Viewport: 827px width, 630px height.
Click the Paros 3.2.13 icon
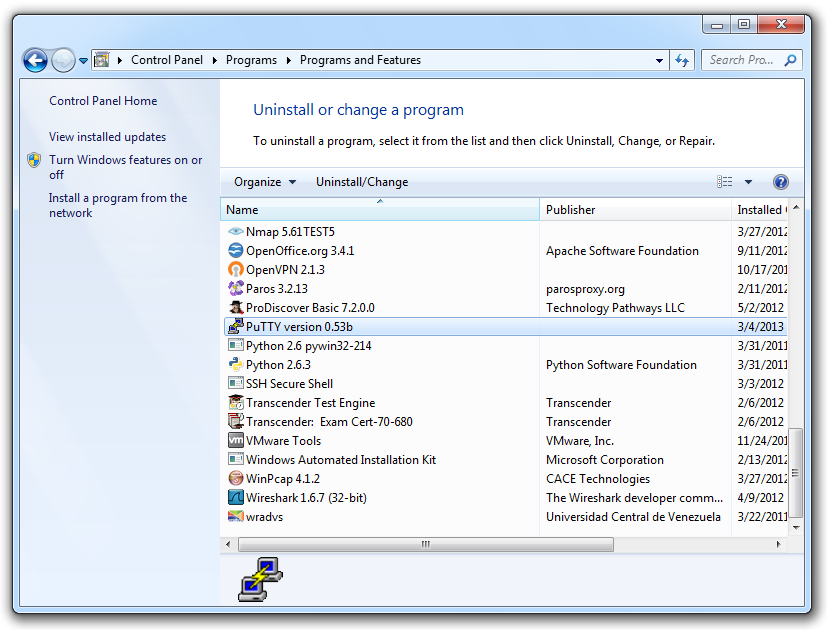coord(235,288)
